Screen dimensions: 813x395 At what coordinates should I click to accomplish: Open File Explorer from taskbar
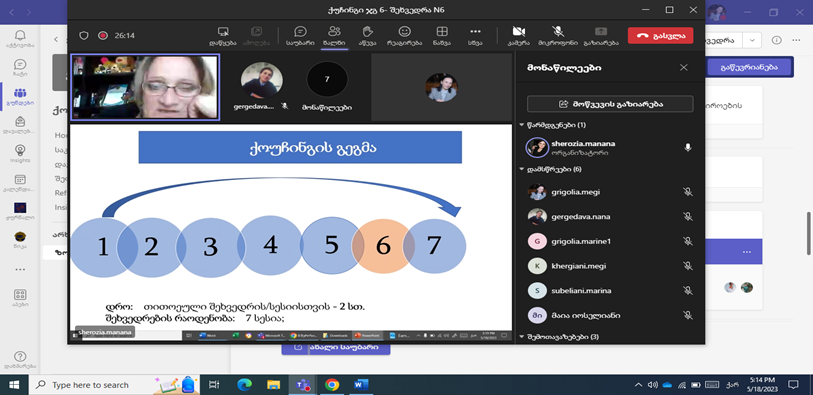pos(273,385)
